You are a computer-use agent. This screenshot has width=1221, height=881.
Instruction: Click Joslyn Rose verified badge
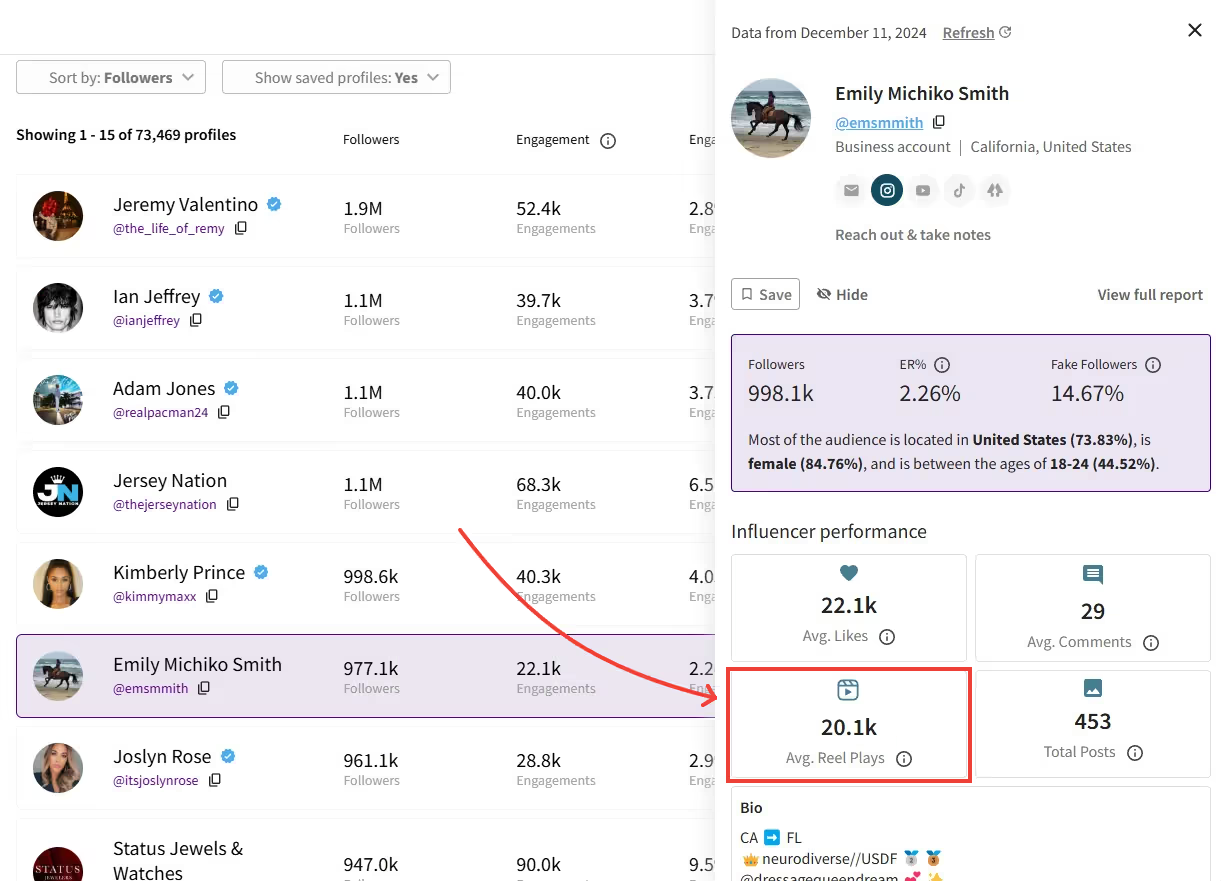click(228, 756)
